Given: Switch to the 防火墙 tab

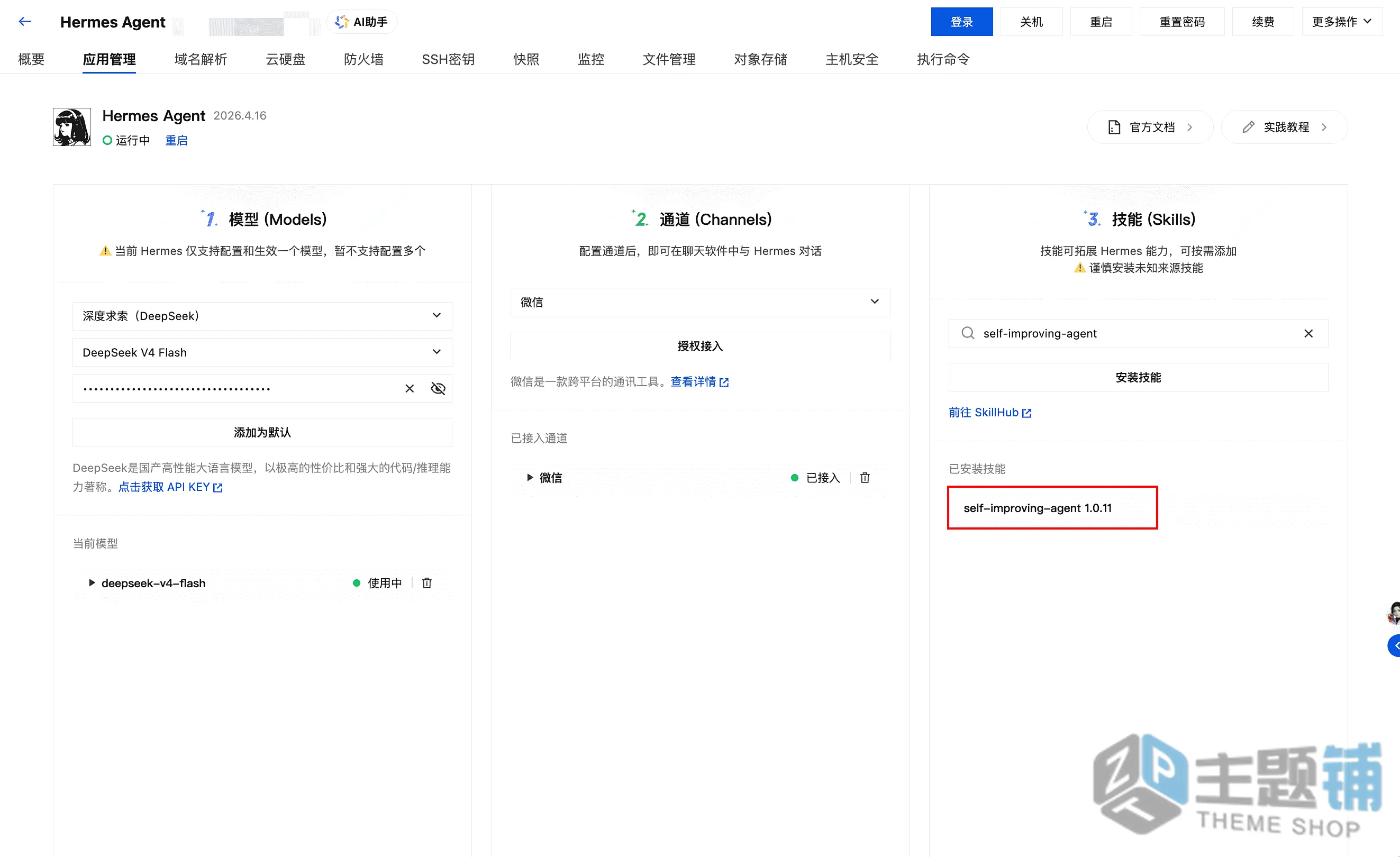Looking at the screenshot, I should (x=363, y=59).
